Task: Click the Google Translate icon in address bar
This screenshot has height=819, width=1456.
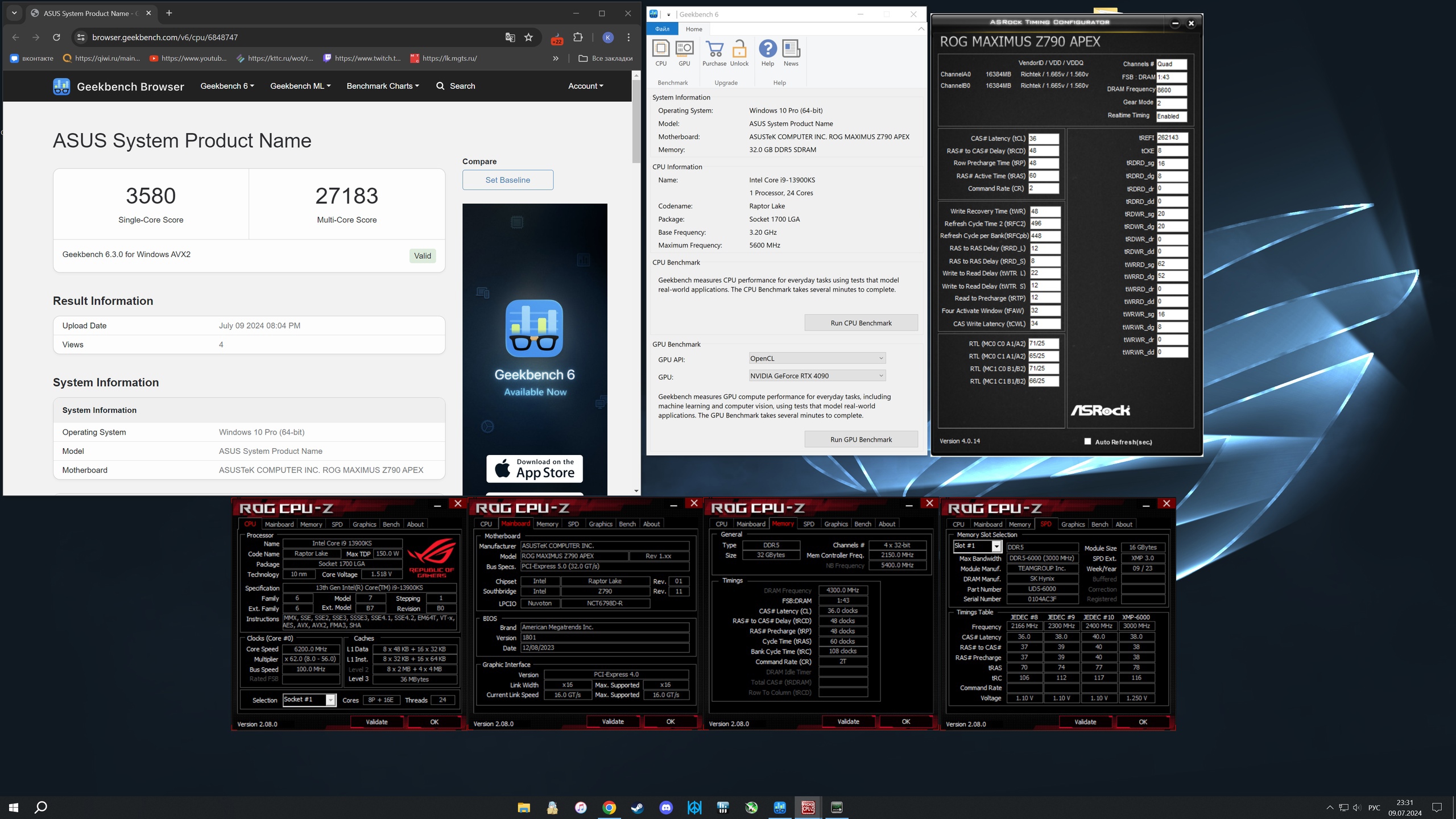Action: click(x=510, y=38)
